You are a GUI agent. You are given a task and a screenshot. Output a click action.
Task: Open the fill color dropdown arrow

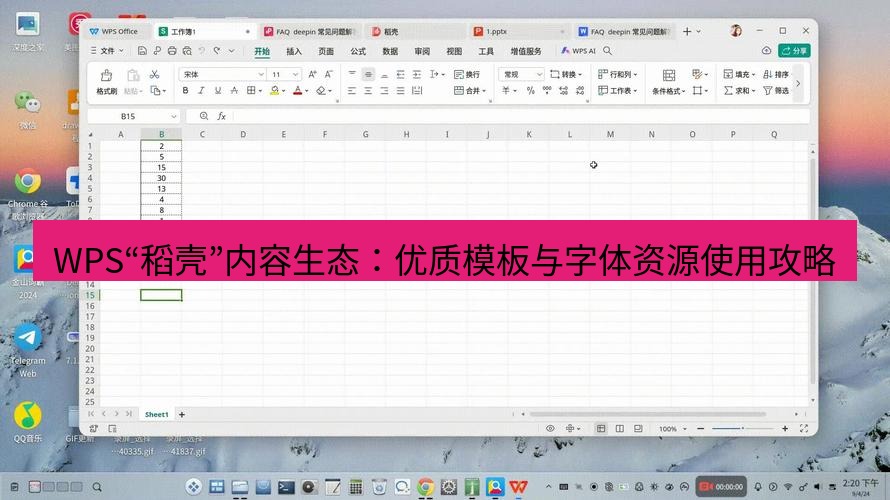coord(284,91)
